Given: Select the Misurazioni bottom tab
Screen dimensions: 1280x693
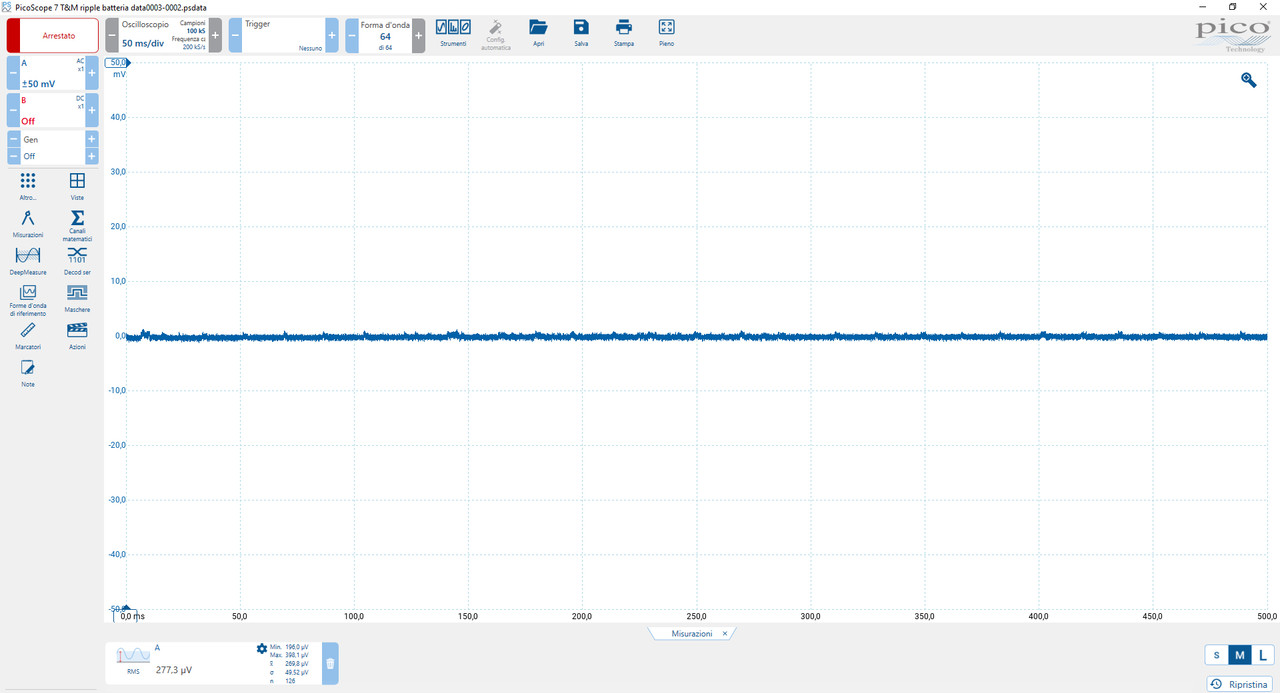Looking at the screenshot, I should (691, 634).
